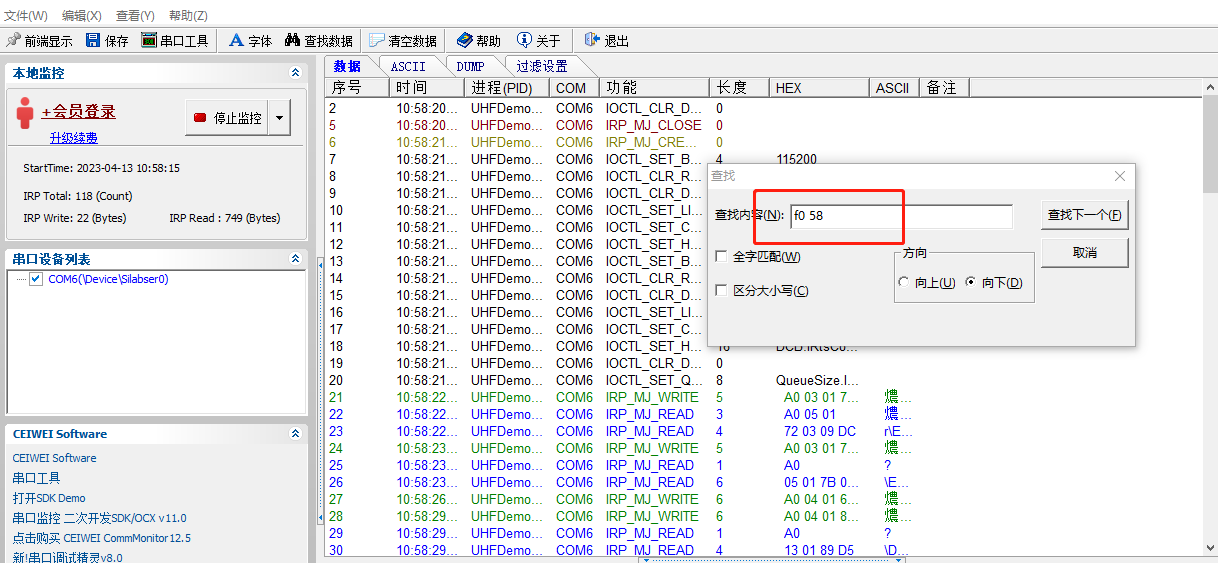Select the COM6(\Device\Silabser0) tree item
This screenshot has height=563, width=1218.
pyautogui.click(x=108, y=279)
